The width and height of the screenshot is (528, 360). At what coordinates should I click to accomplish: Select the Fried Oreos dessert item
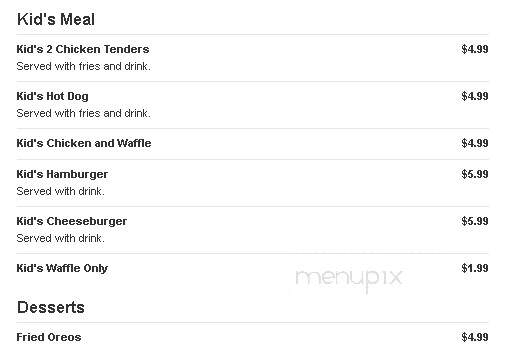49,337
